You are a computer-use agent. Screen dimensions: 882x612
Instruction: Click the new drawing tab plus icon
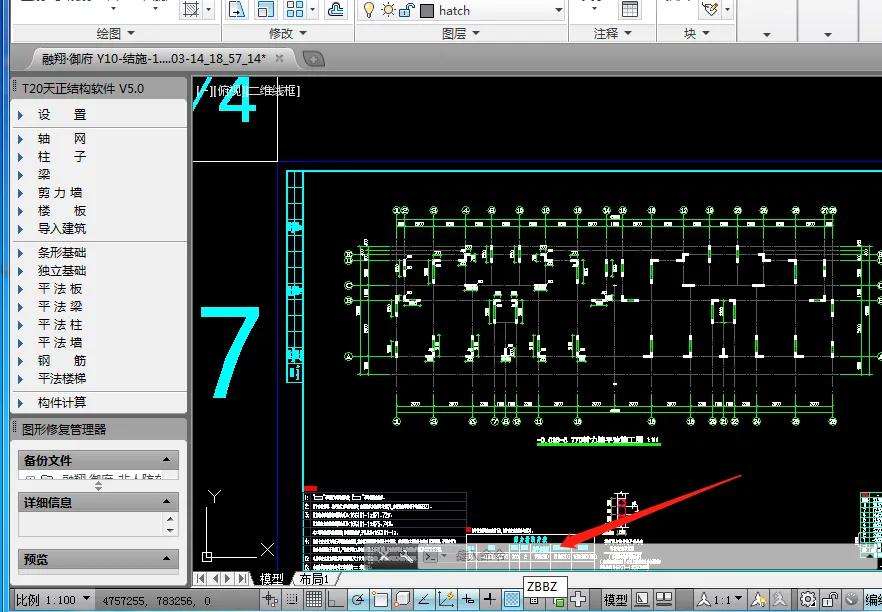313,59
